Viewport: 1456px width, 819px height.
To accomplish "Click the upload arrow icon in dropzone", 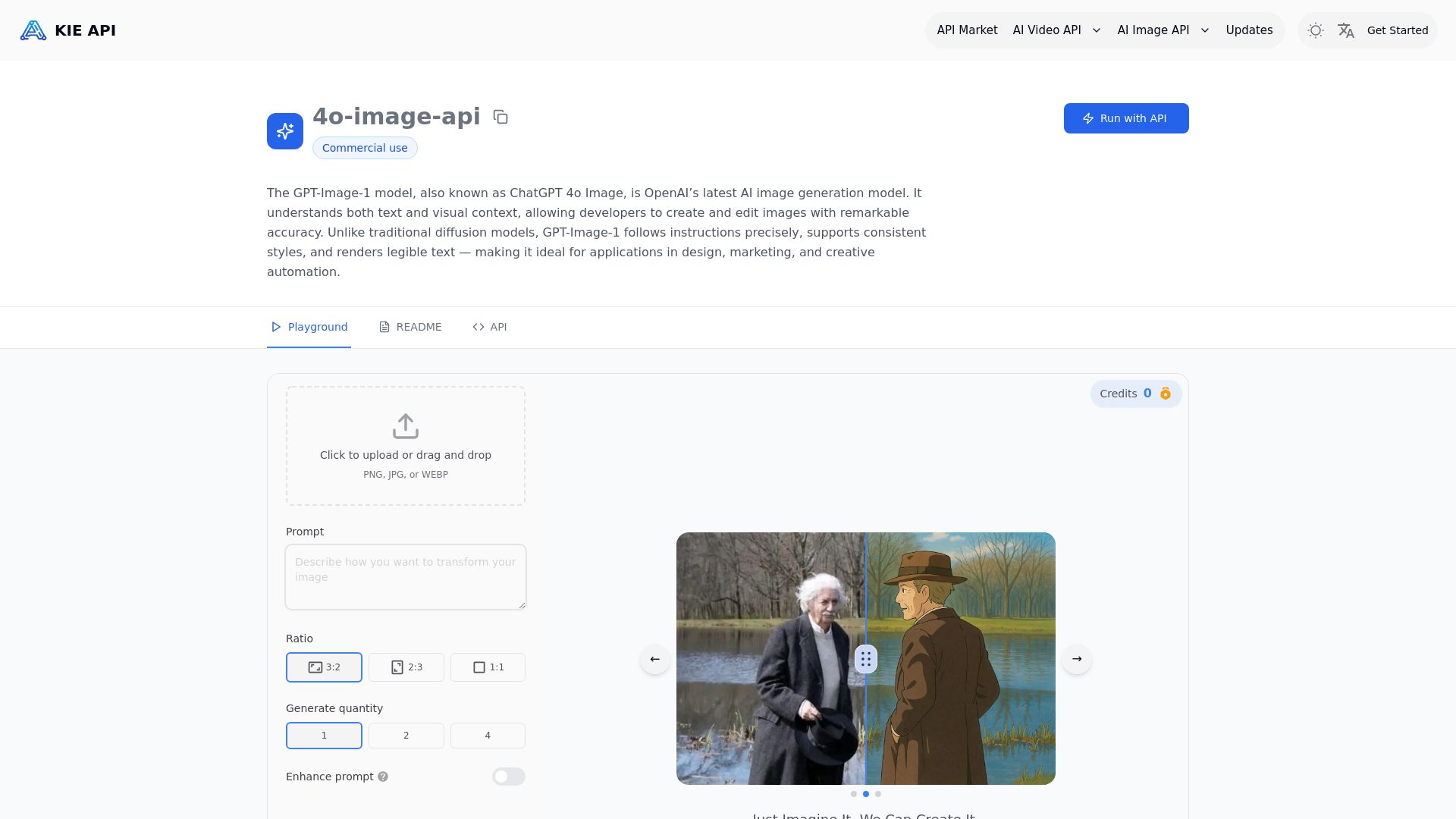I will (x=406, y=426).
